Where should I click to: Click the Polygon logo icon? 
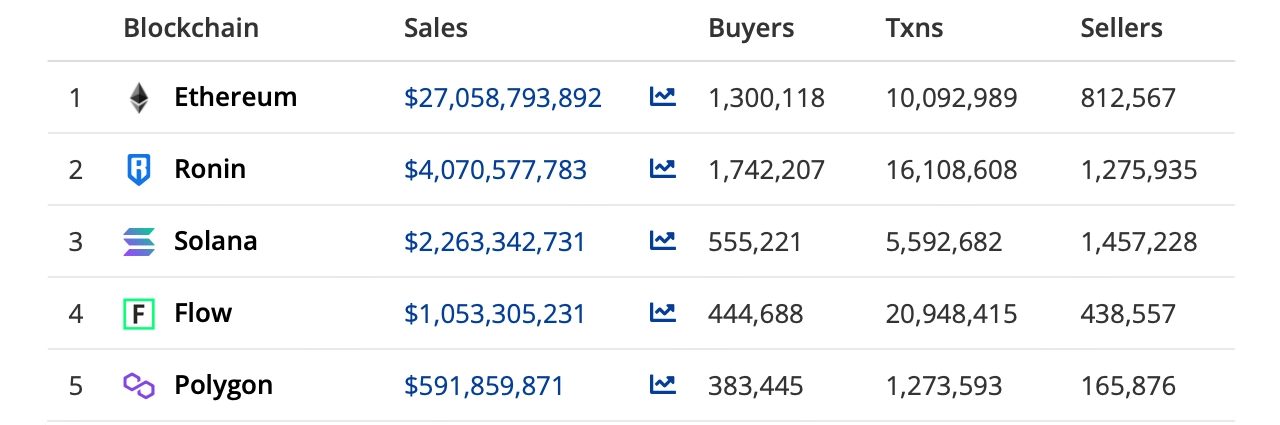(138, 386)
